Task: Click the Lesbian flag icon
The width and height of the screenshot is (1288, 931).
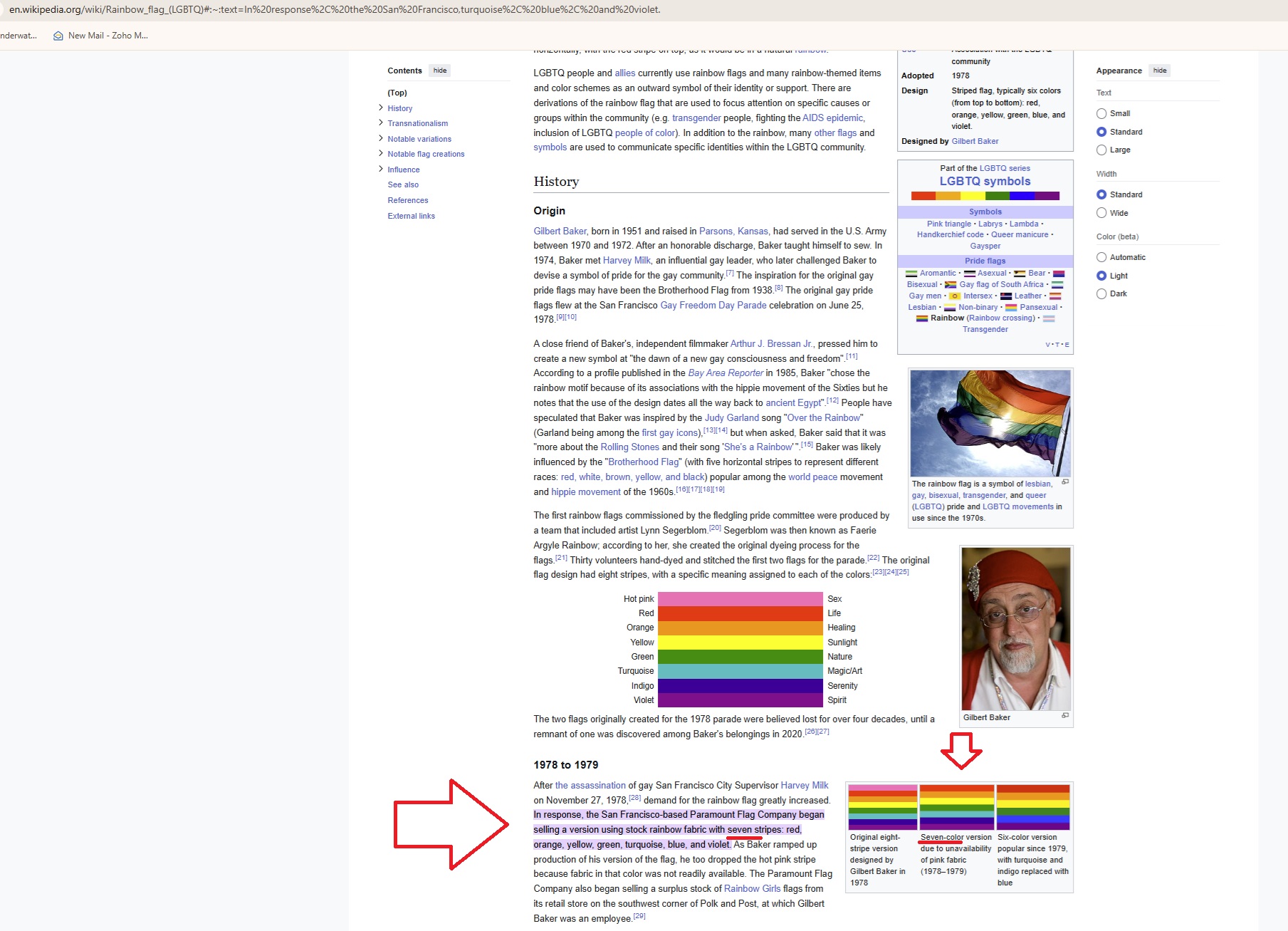Action: pos(1055,296)
